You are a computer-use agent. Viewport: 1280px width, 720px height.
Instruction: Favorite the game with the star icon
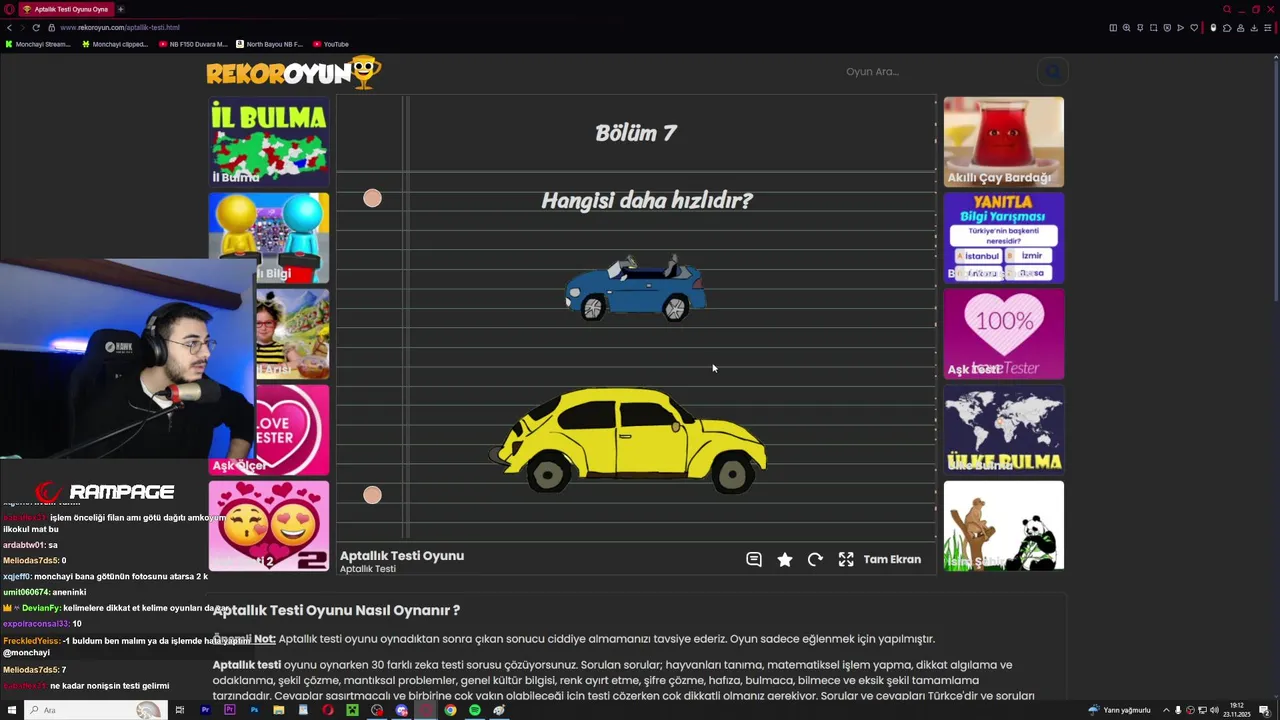pyautogui.click(x=785, y=559)
